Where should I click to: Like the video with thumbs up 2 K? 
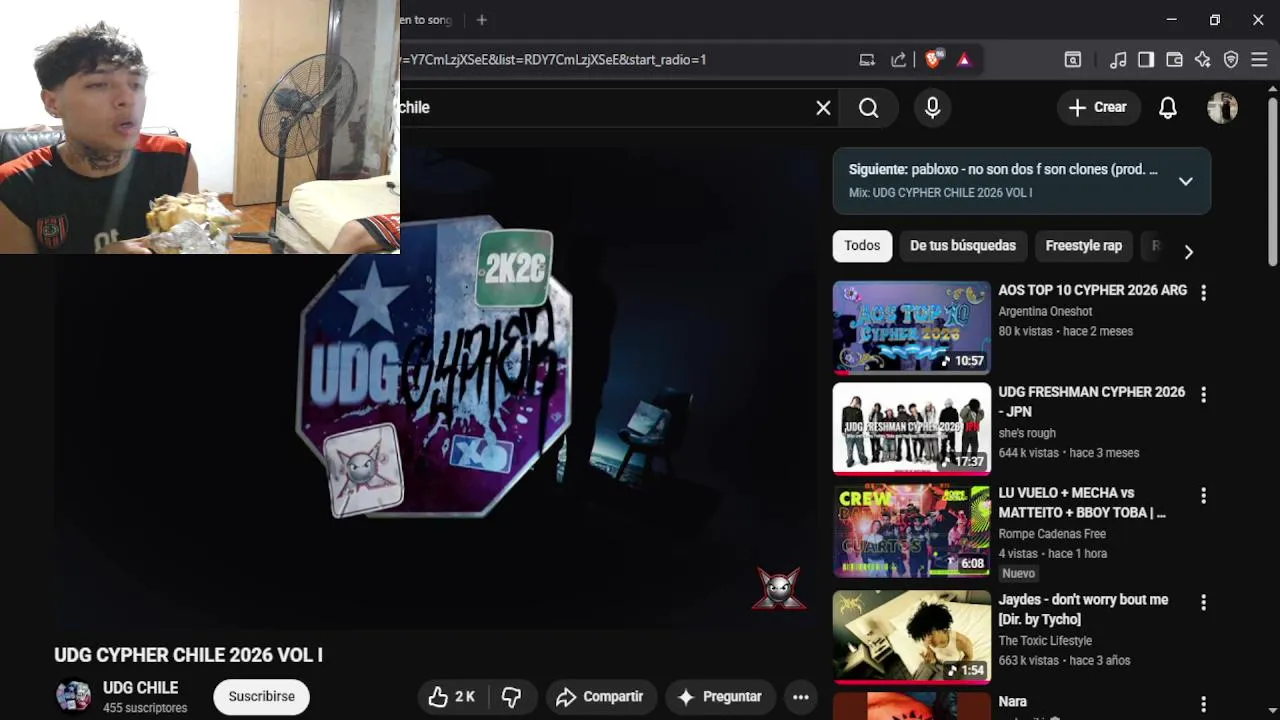point(451,697)
